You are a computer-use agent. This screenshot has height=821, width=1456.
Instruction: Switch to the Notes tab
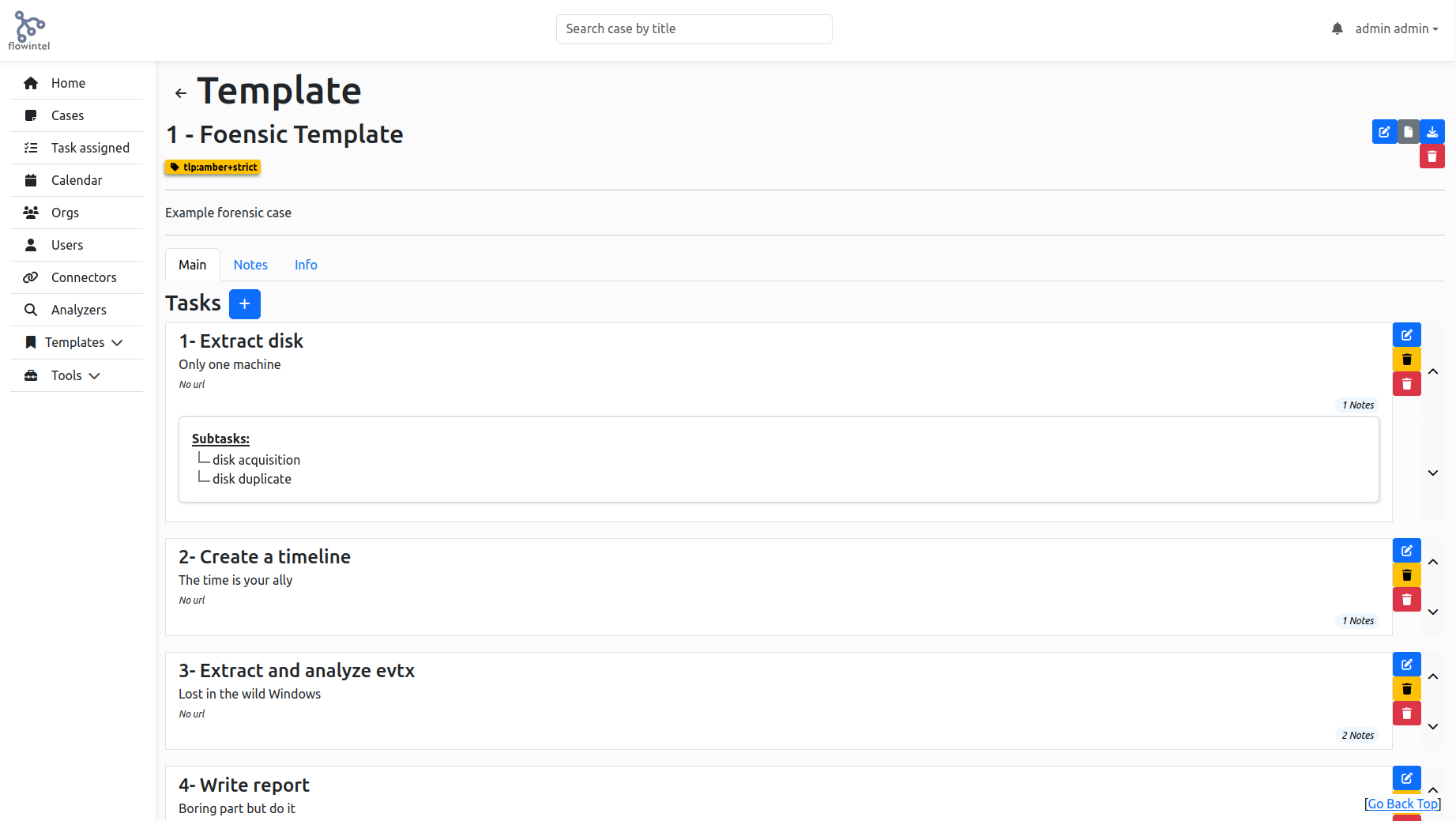pos(250,265)
